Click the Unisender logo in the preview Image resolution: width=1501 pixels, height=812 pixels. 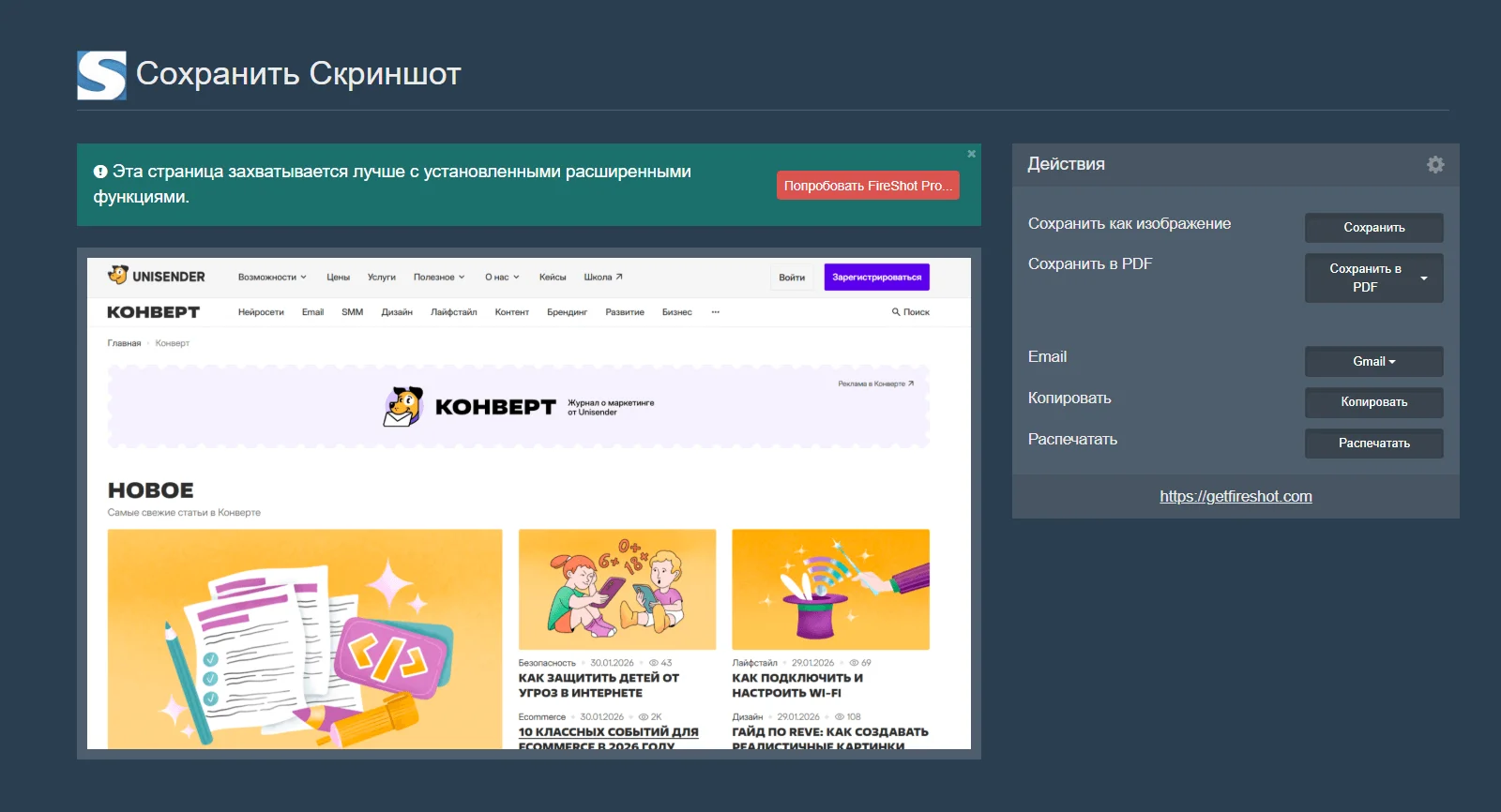click(x=157, y=276)
